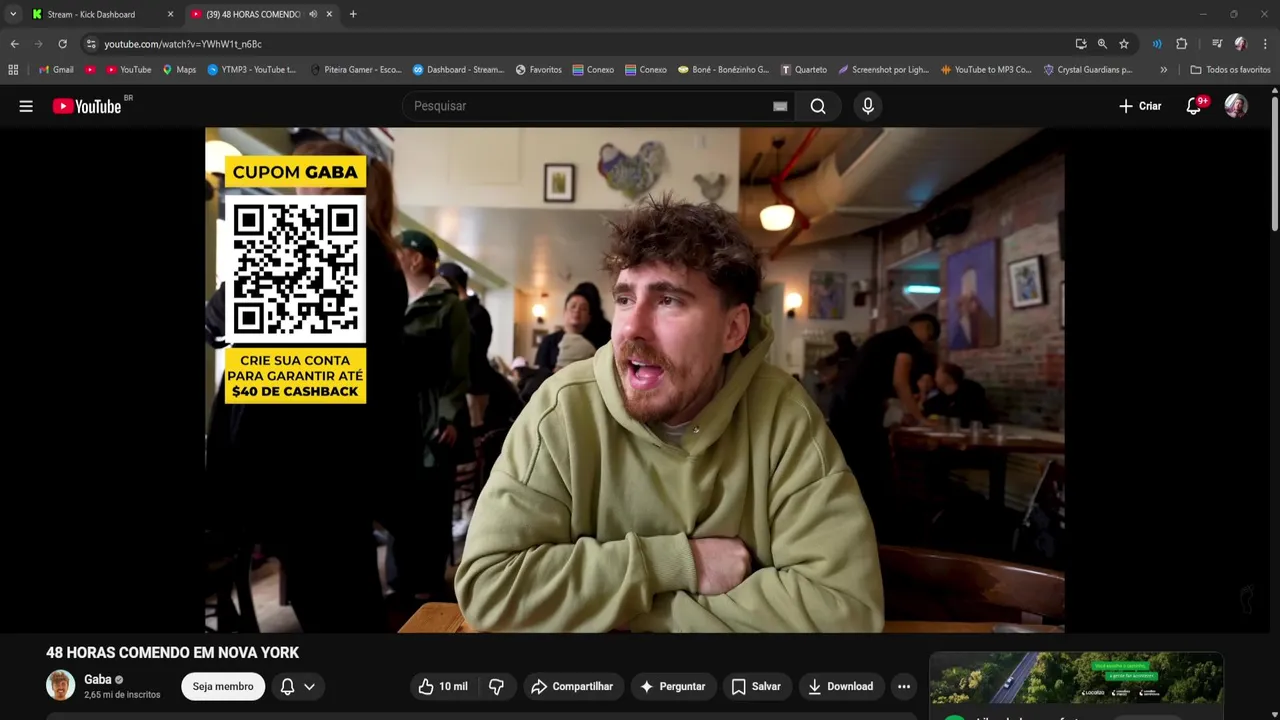Open the Quarteto bookmark

(x=804, y=70)
